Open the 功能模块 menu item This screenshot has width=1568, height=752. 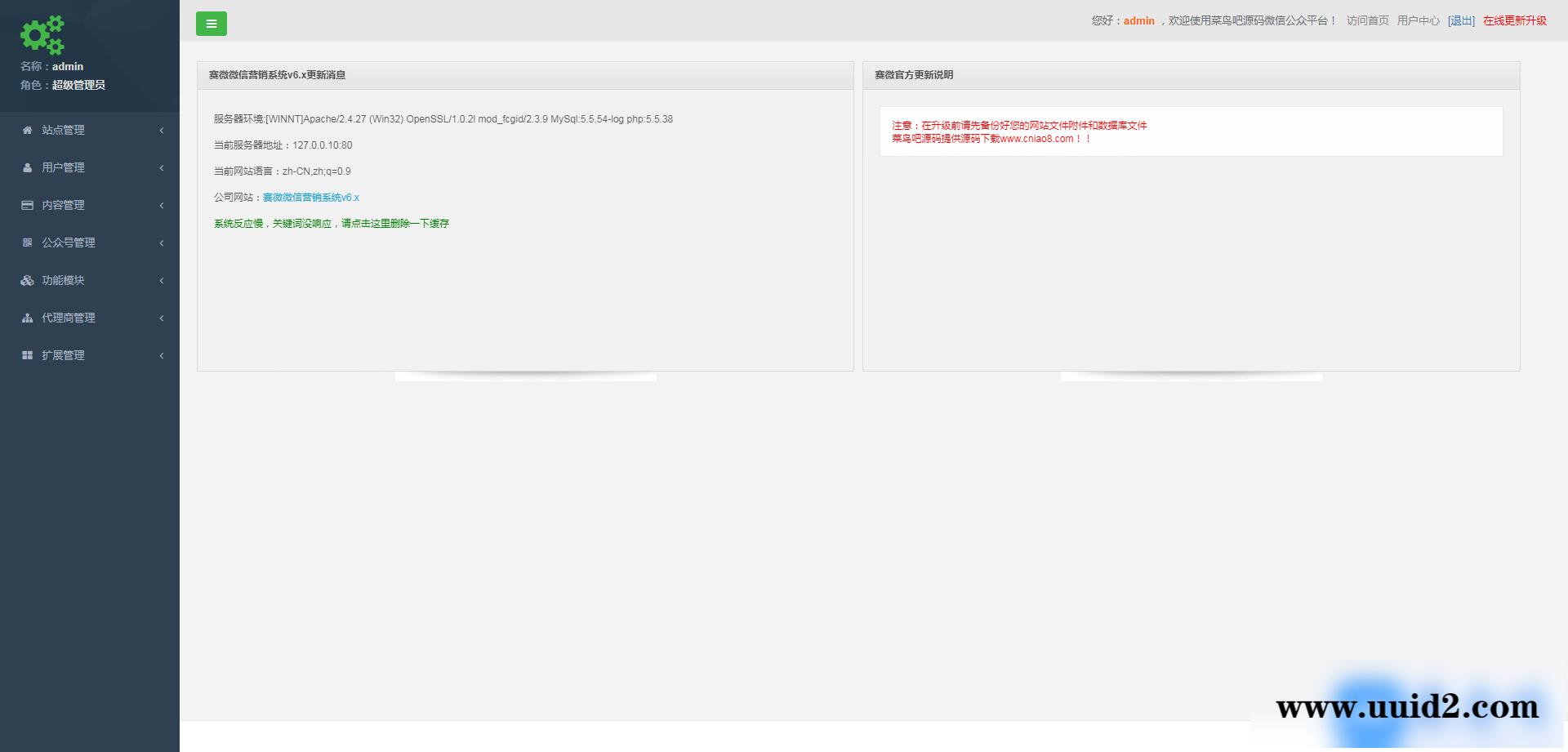point(64,280)
